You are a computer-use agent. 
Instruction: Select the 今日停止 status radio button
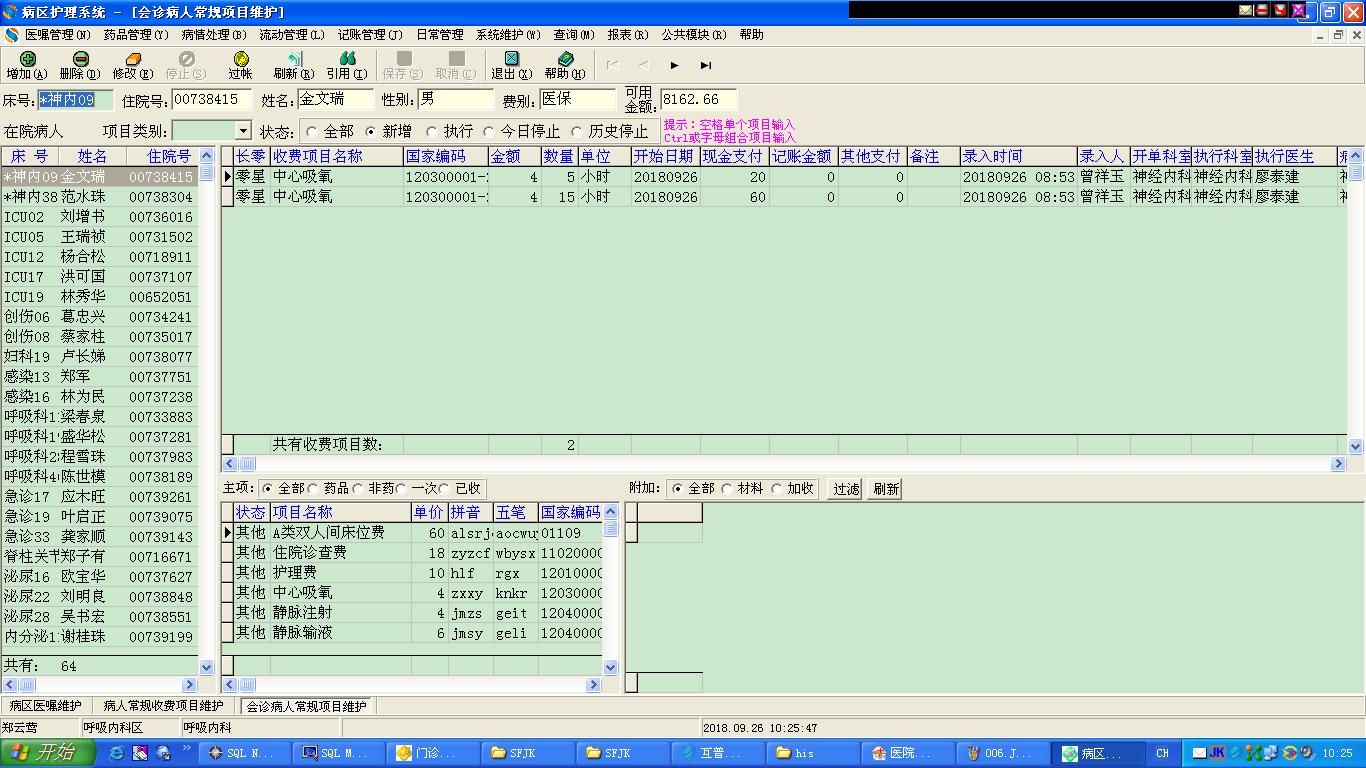click(489, 131)
